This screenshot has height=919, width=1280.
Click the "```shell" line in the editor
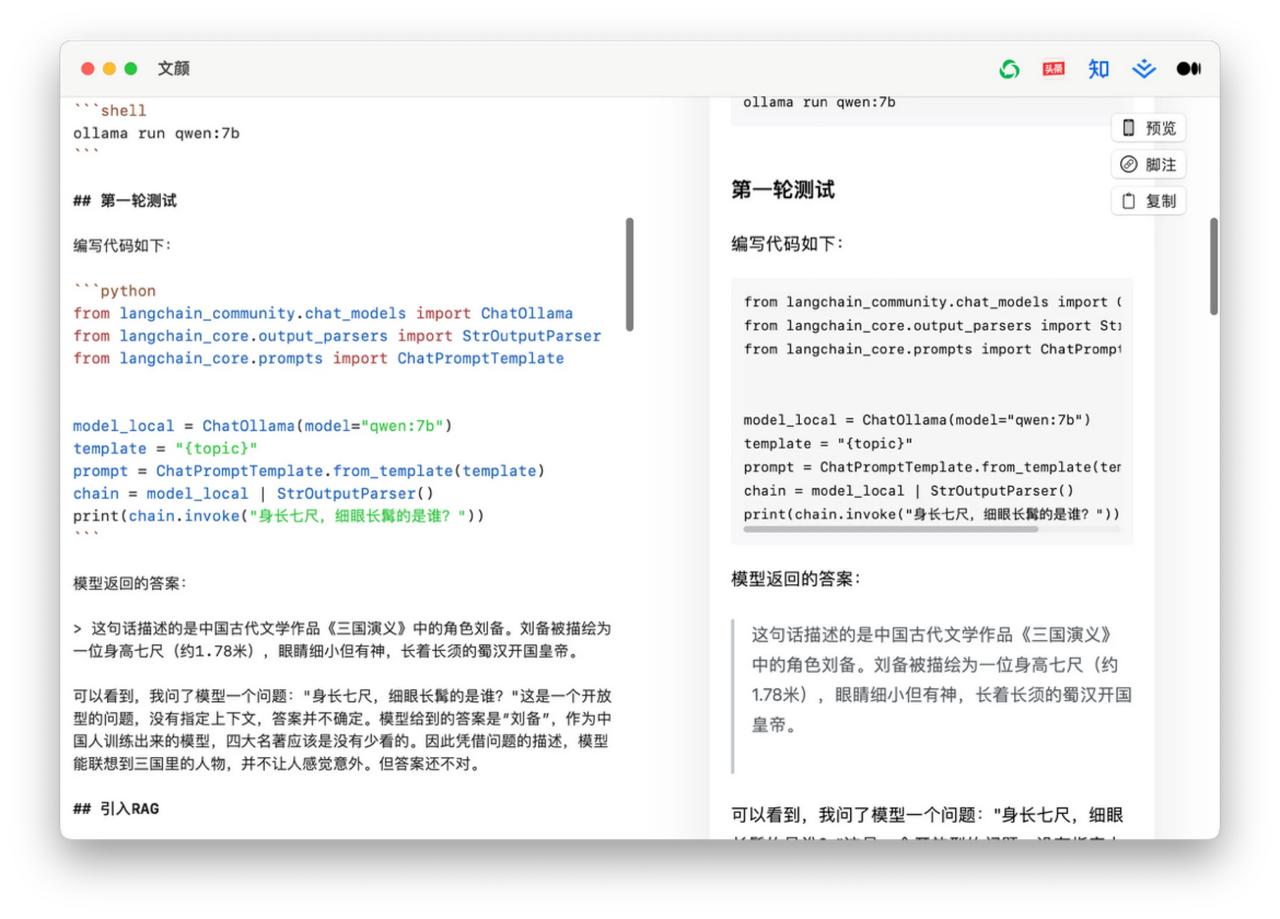pos(110,111)
